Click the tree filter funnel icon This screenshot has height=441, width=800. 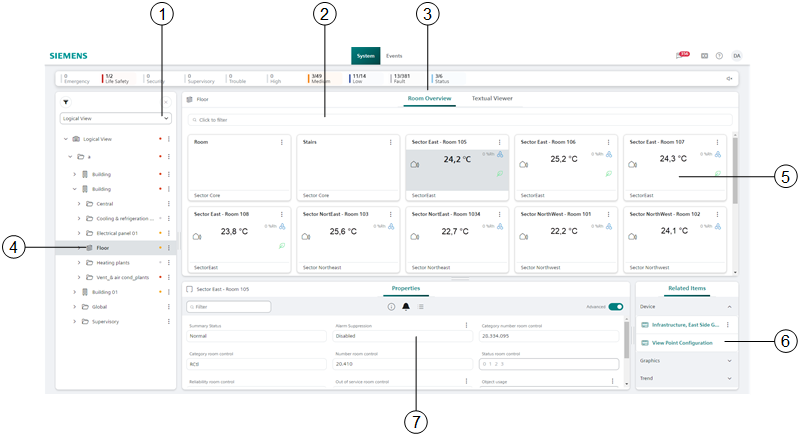(x=66, y=101)
